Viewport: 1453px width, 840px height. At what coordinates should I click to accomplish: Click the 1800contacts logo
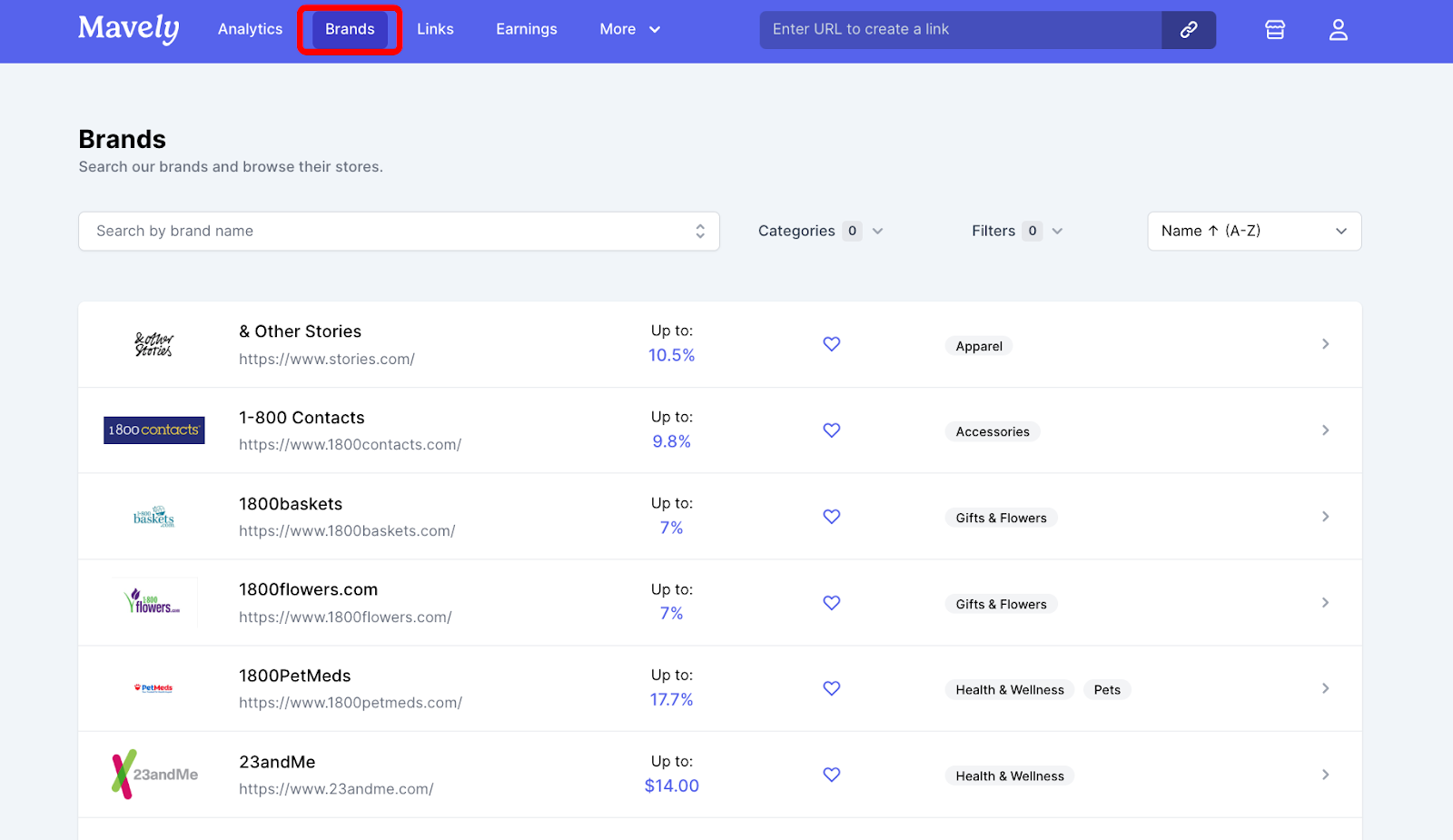(x=153, y=430)
